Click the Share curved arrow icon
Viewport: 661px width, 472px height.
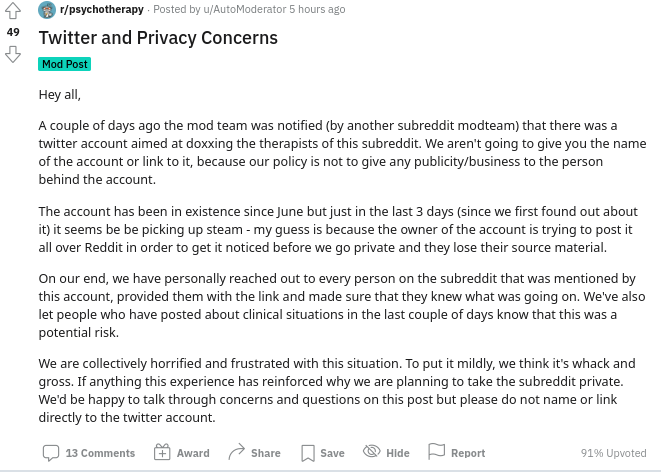pyautogui.click(x=236, y=452)
